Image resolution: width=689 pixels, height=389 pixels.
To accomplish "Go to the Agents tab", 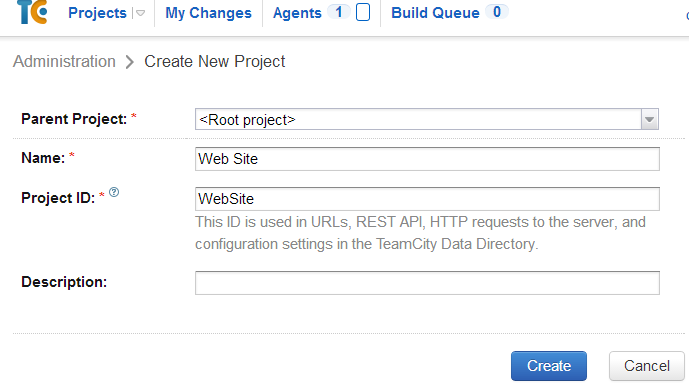I will coord(297,13).
